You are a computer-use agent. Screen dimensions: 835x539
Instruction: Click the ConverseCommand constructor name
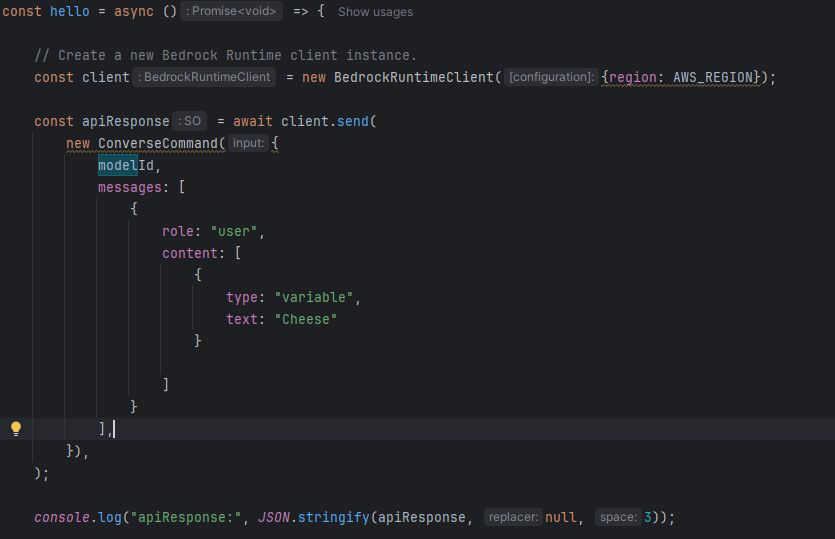(x=158, y=143)
